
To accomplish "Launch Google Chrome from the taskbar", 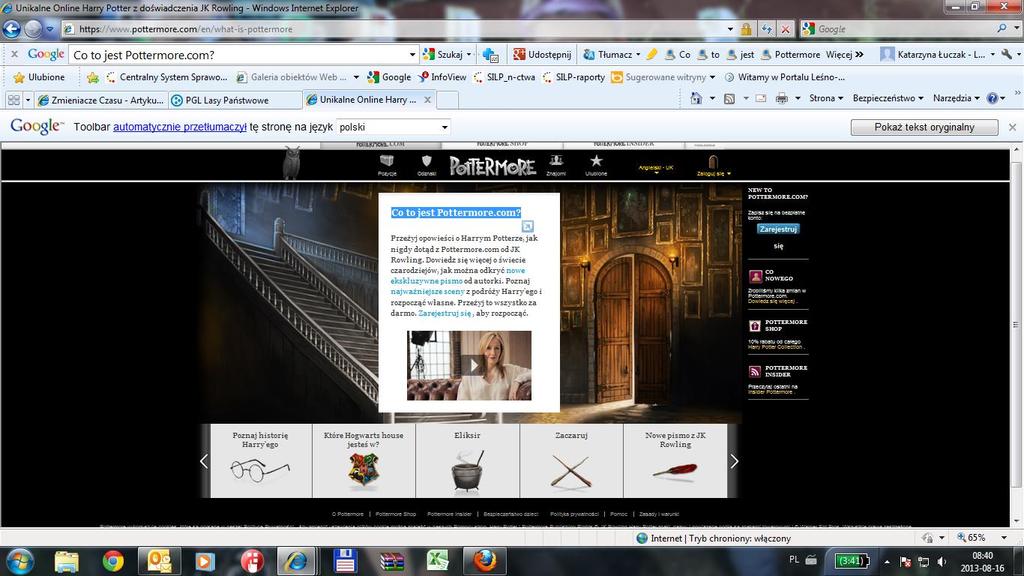I will point(113,562).
